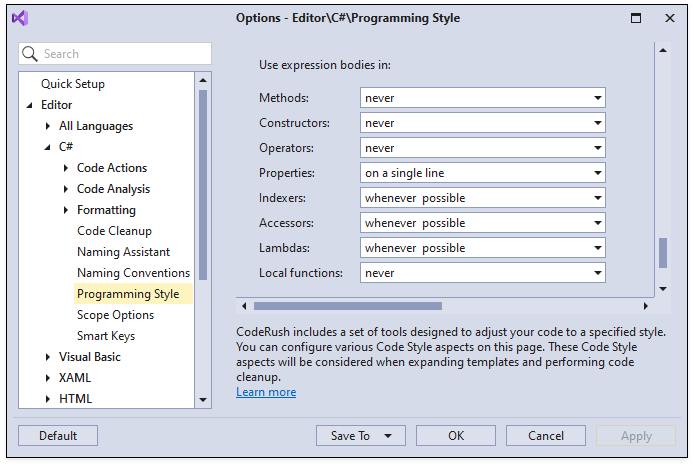This screenshot has width=694, height=466.
Task: Collapse the C# tree node
Action: (x=48, y=147)
